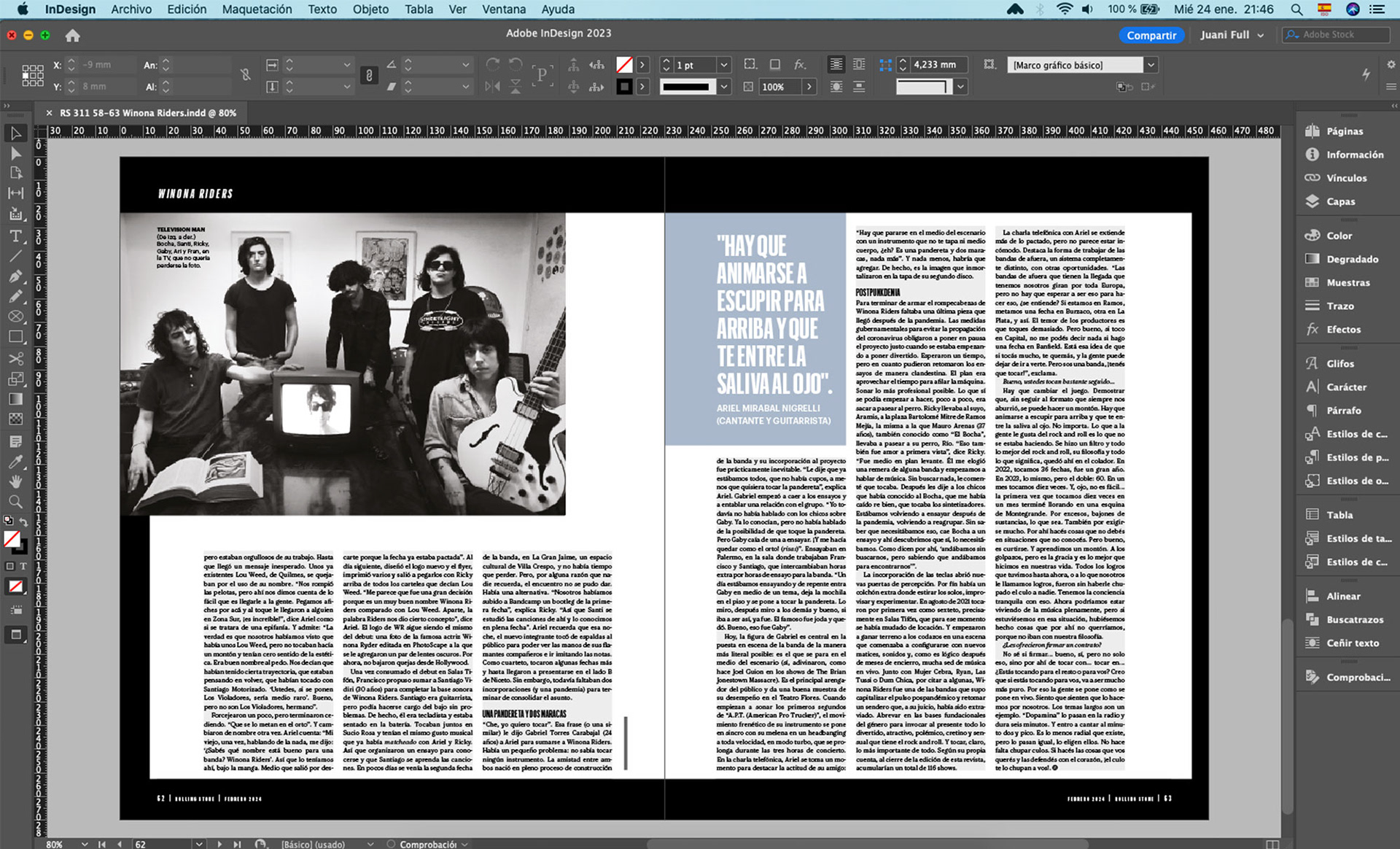The height and width of the screenshot is (849, 1400).
Task: Click the Compartir button
Action: click(x=1151, y=35)
